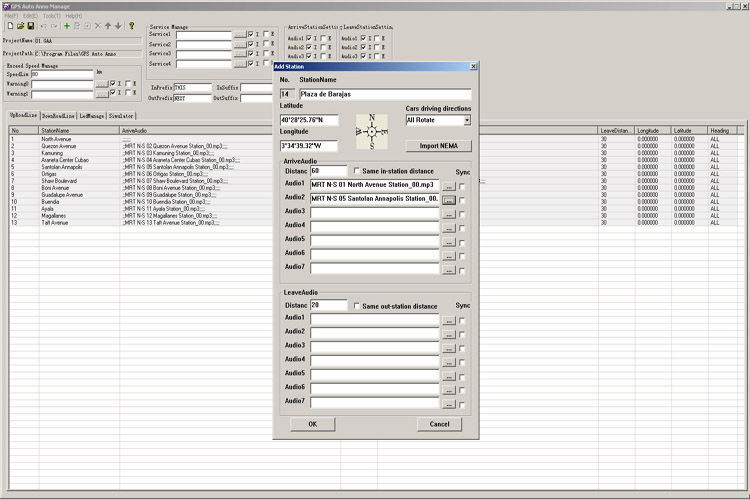Select the UpRoadLine tab

pos(24,115)
